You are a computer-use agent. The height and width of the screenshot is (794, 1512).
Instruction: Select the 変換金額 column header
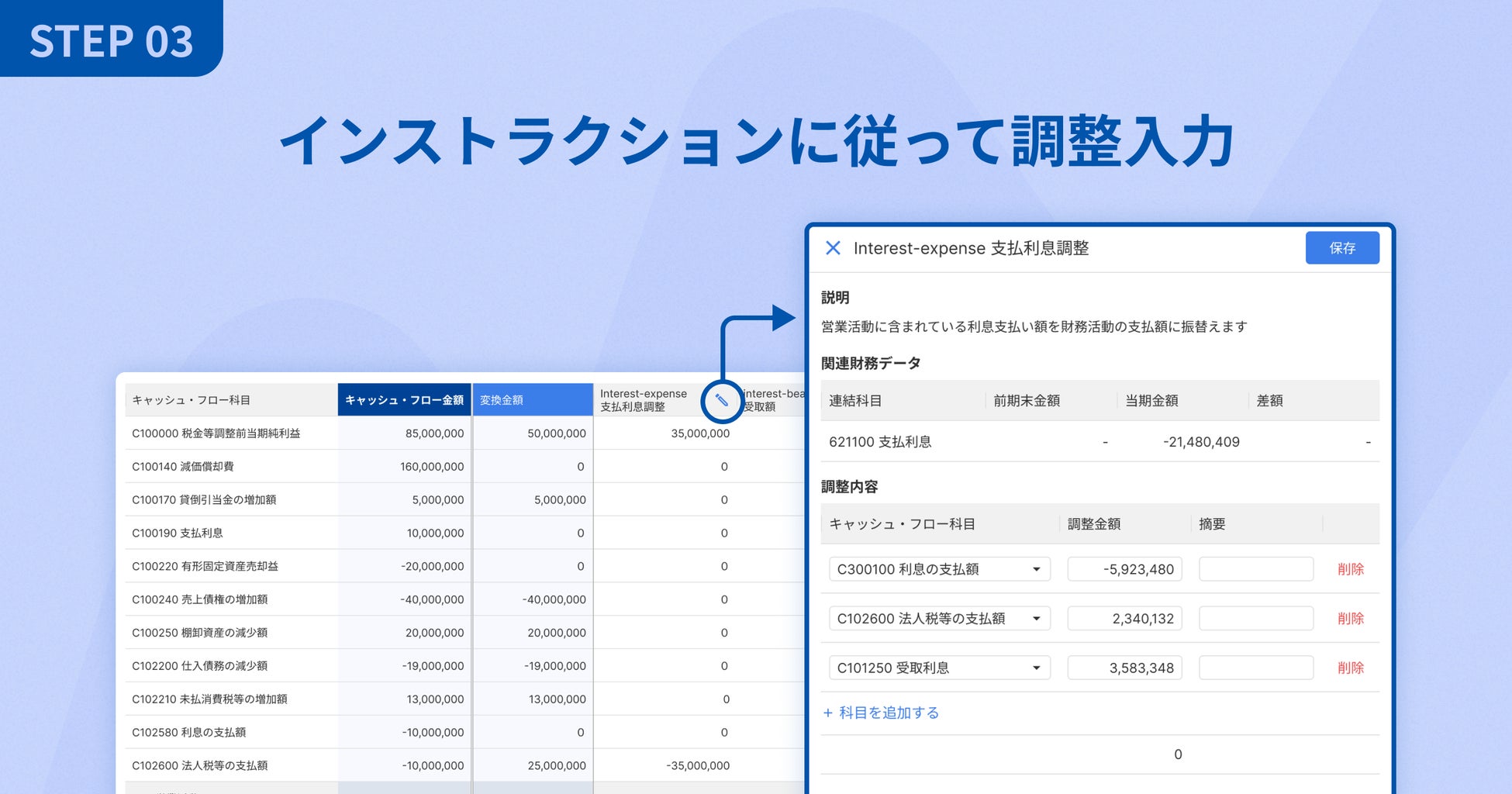533,400
